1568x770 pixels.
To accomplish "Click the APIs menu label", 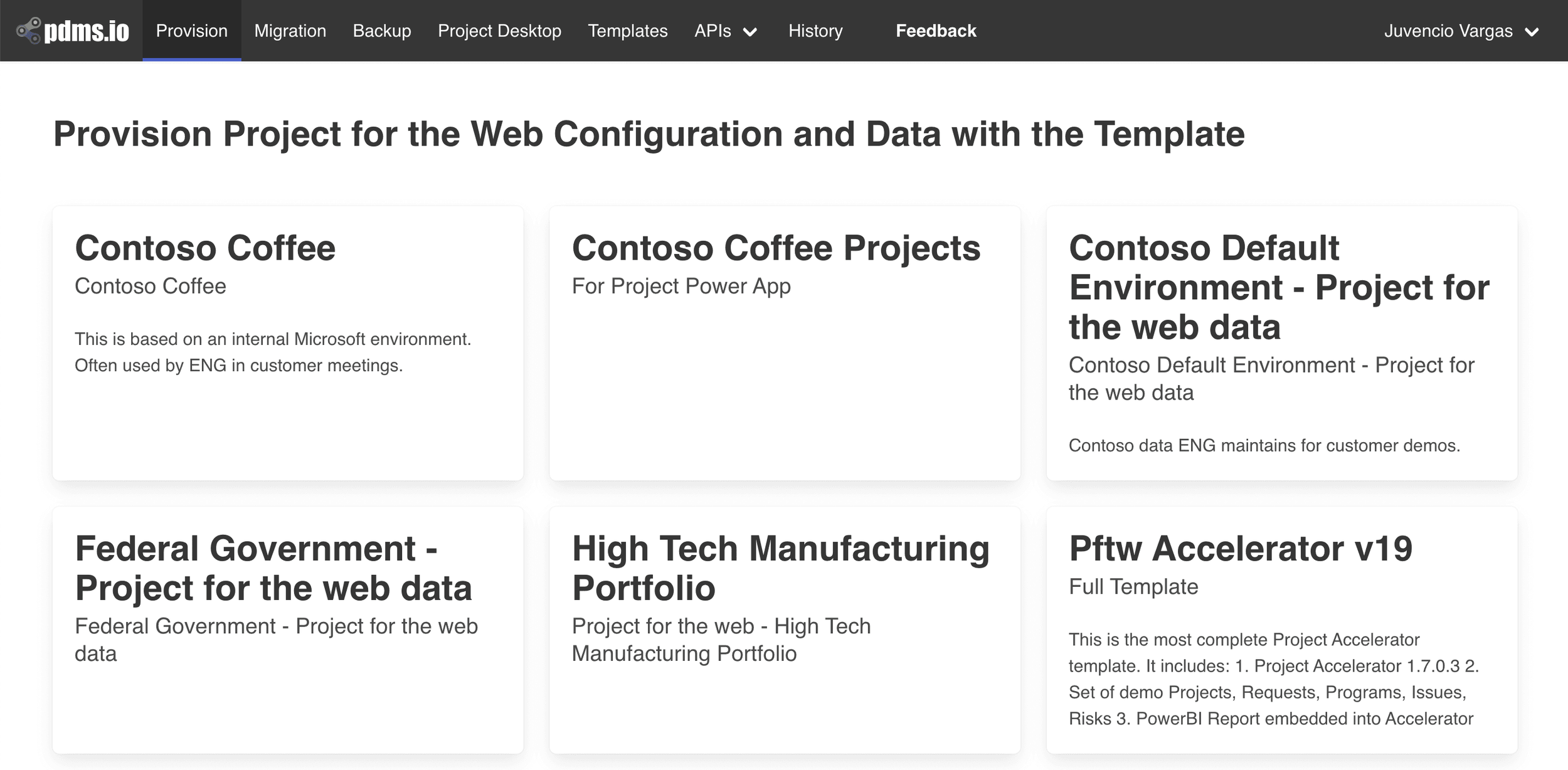I will (x=712, y=31).
